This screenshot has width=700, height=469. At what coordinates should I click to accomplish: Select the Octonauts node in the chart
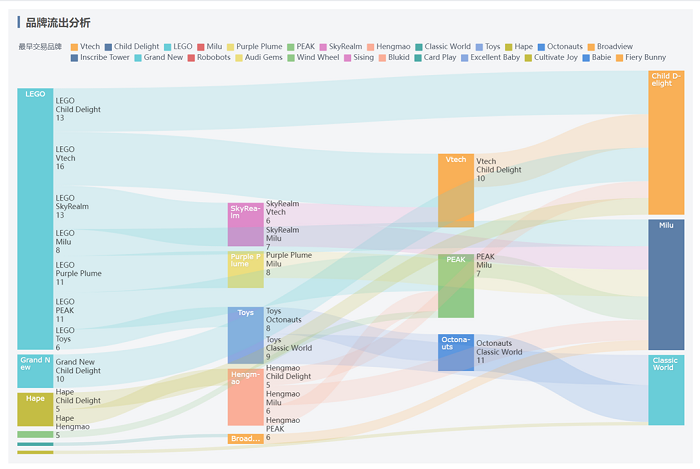tap(455, 353)
